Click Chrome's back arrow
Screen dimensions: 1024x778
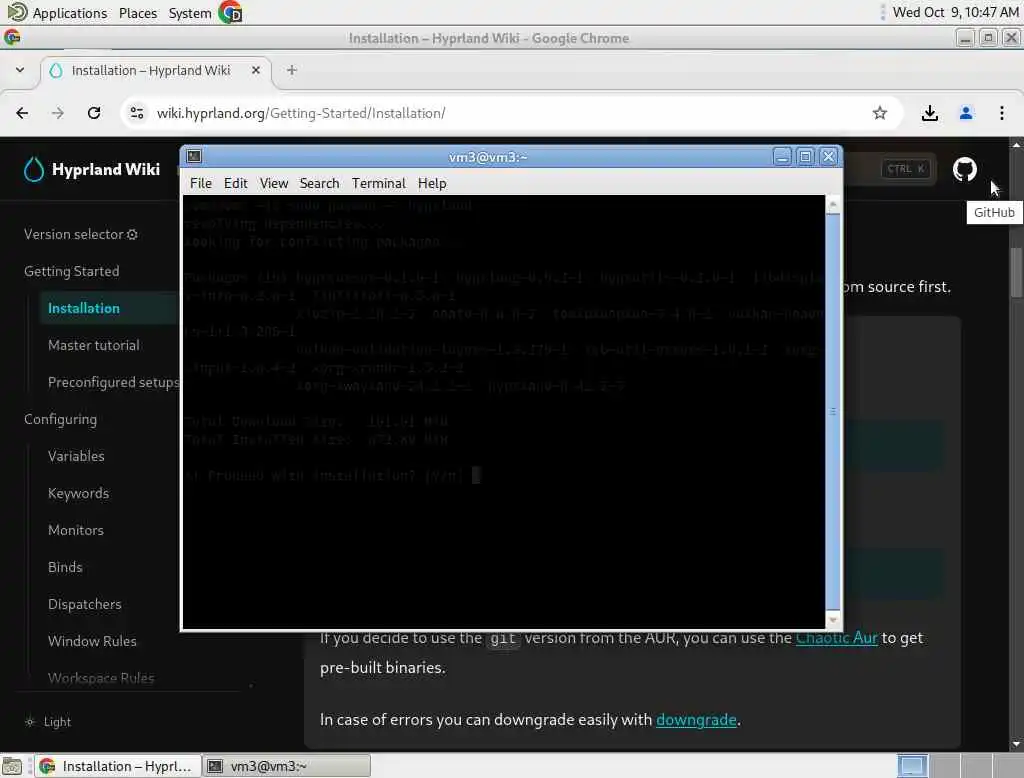(x=22, y=113)
